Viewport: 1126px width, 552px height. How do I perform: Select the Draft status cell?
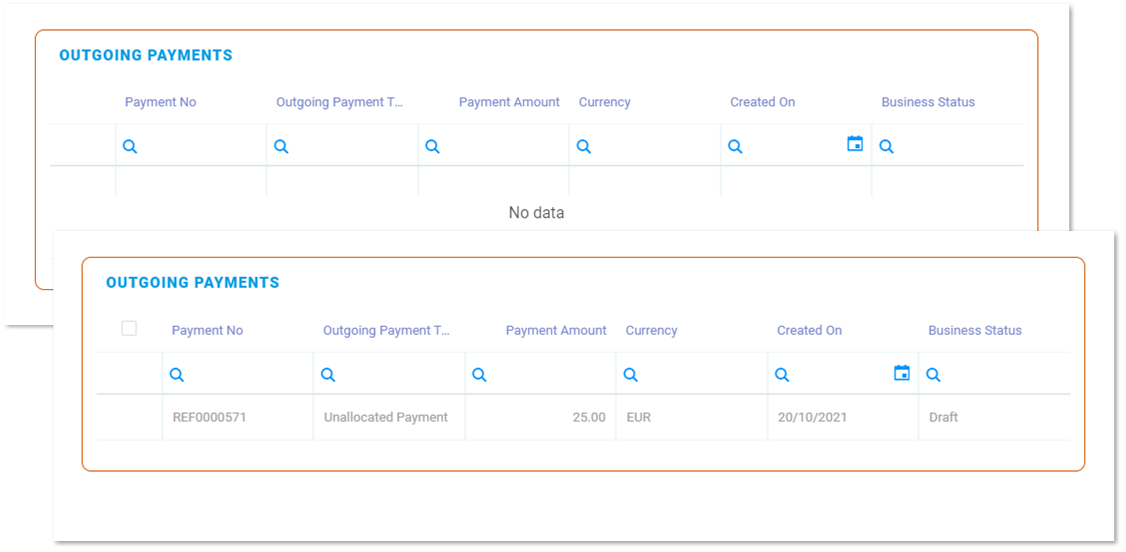coord(943,417)
